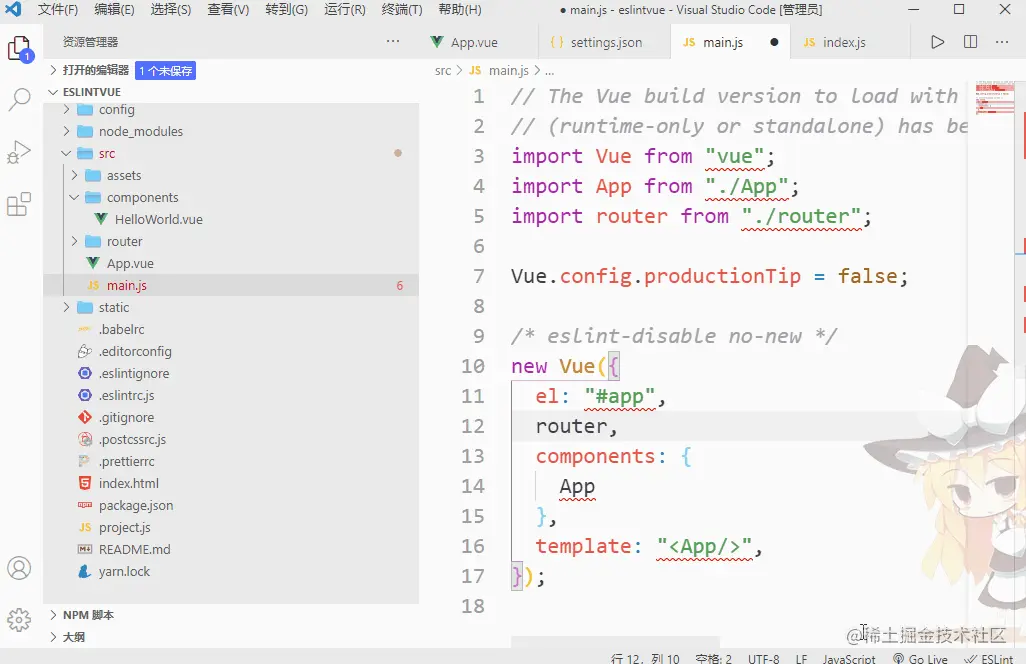Click main.js in the breadcrumb
This screenshot has height=664, width=1026.
508,71
